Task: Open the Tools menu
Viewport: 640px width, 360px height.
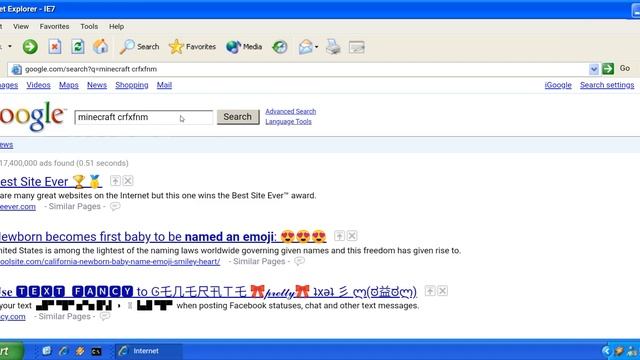Action: point(89,27)
